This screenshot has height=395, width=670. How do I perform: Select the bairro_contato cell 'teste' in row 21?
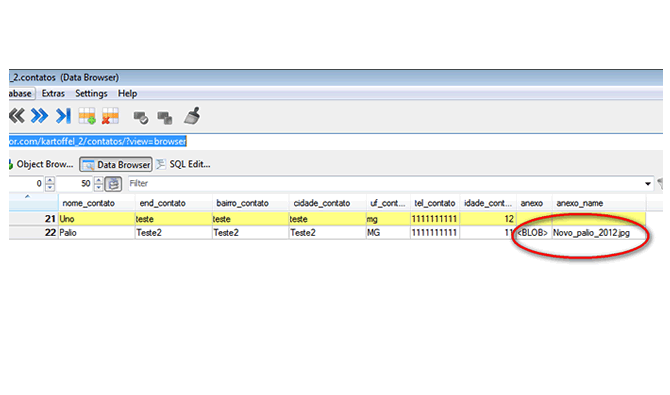(x=250, y=218)
